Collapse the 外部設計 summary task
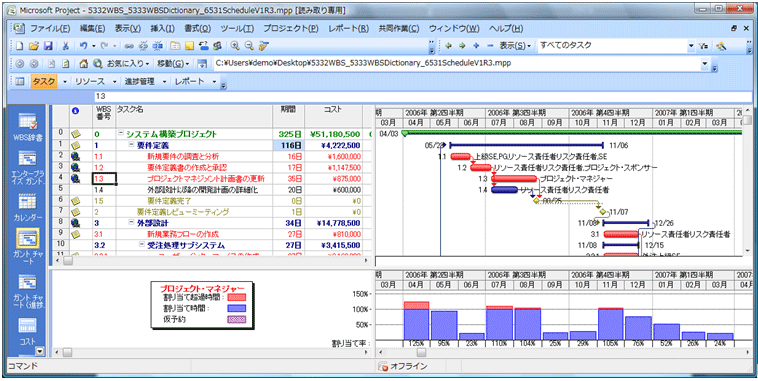 tap(131, 223)
